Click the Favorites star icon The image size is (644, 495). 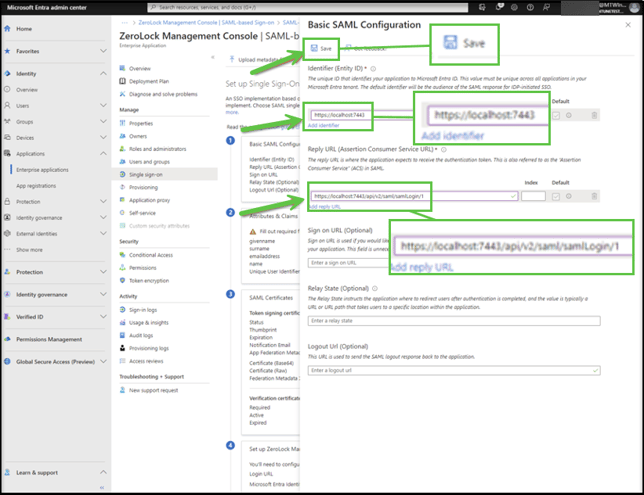[7, 51]
